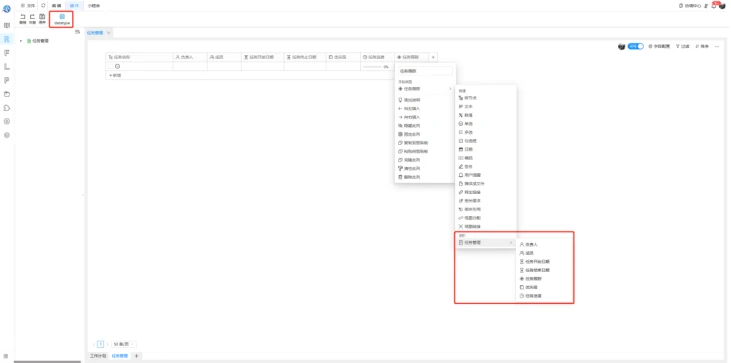Click 添加说明 in the column menu

coord(409,100)
